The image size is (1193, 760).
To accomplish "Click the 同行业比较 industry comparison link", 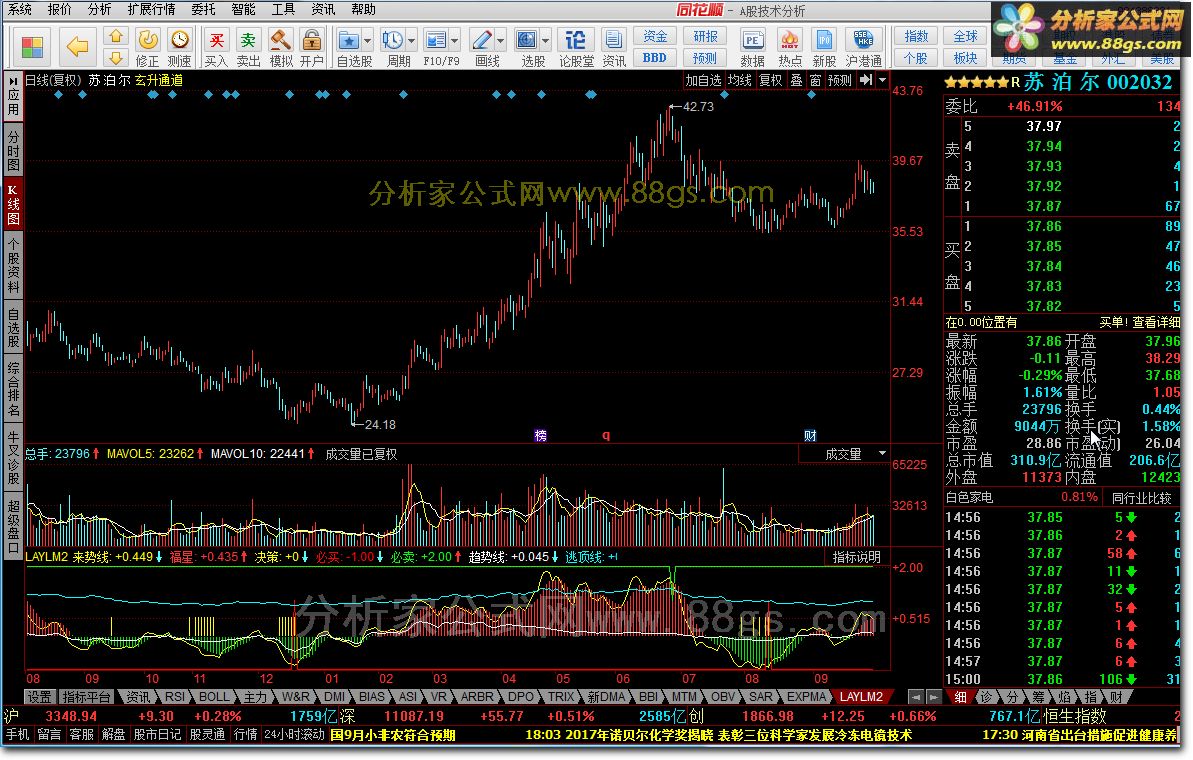I will coord(1141,498).
